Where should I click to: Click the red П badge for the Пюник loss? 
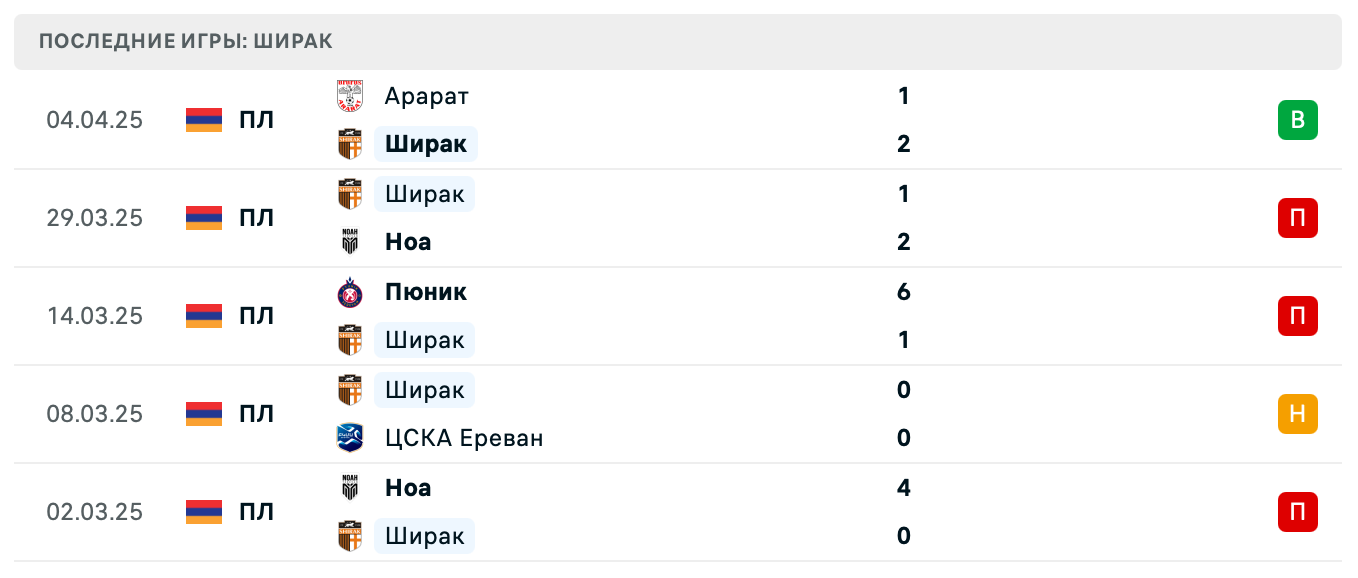point(1298,316)
